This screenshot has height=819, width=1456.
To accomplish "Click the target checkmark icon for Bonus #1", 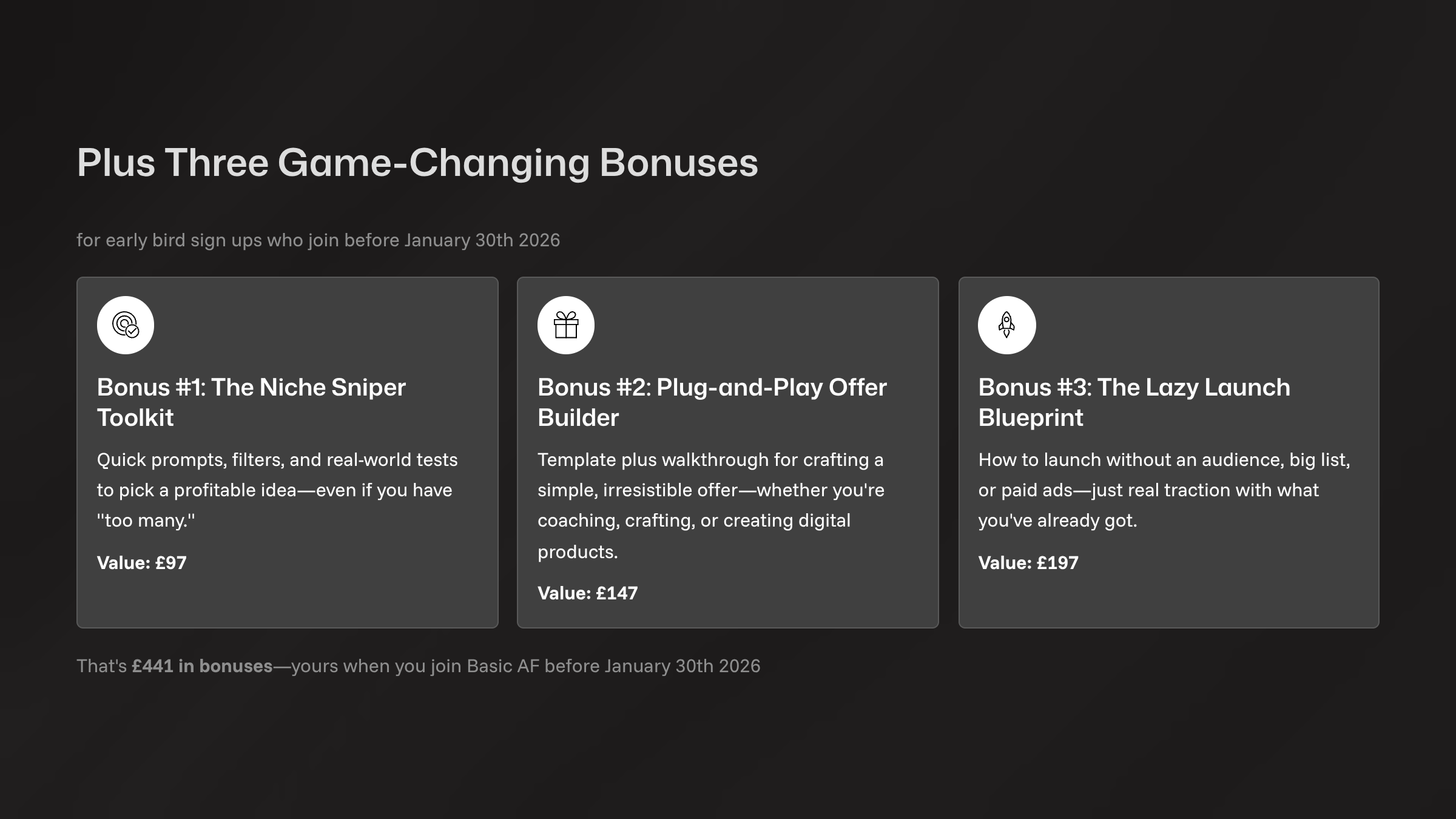I will point(126,325).
